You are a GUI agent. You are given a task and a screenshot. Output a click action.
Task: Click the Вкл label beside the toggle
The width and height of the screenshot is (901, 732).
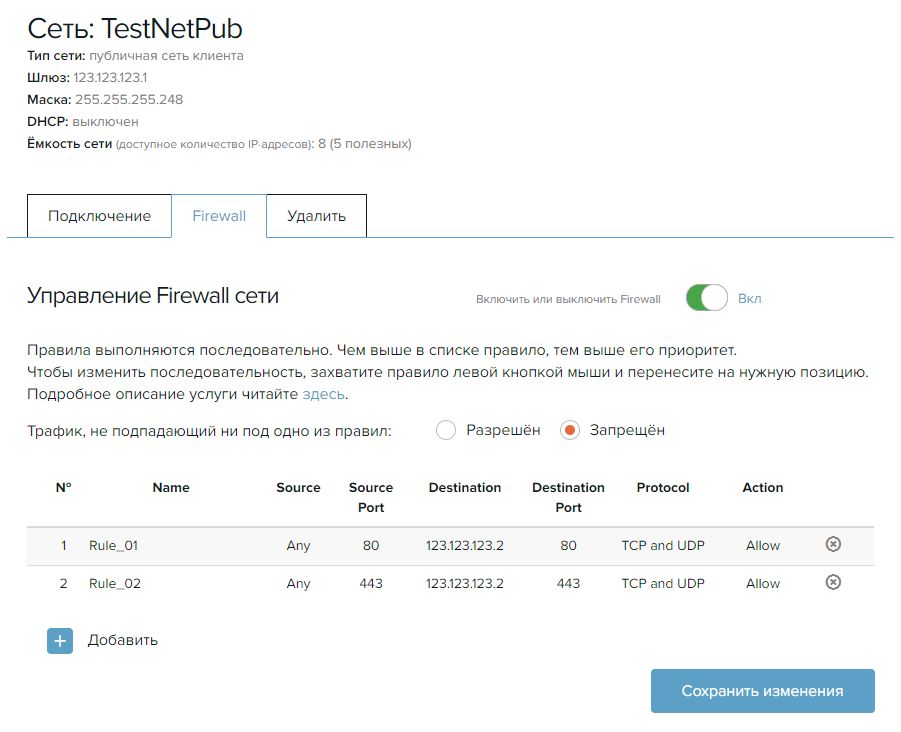click(750, 298)
